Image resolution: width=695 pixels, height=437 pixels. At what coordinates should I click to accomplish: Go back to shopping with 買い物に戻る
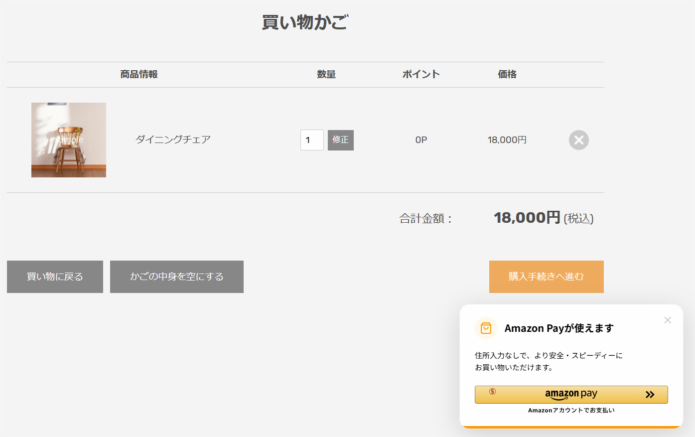pos(55,277)
